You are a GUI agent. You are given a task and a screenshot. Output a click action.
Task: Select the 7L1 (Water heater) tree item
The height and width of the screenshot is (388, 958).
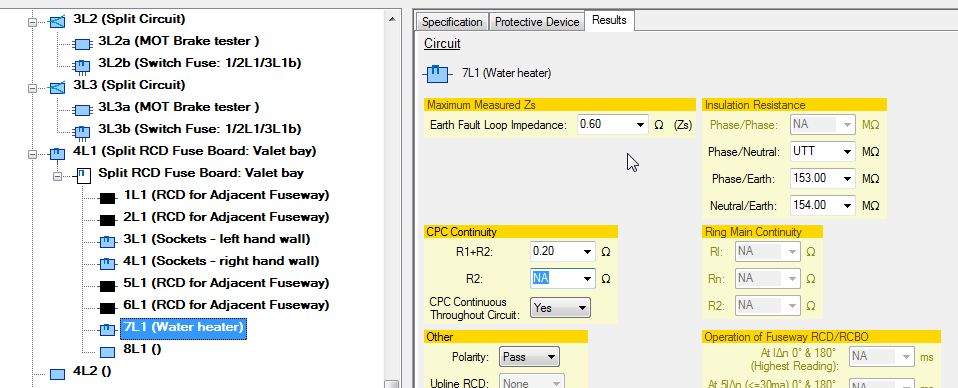tap(184, 328)
